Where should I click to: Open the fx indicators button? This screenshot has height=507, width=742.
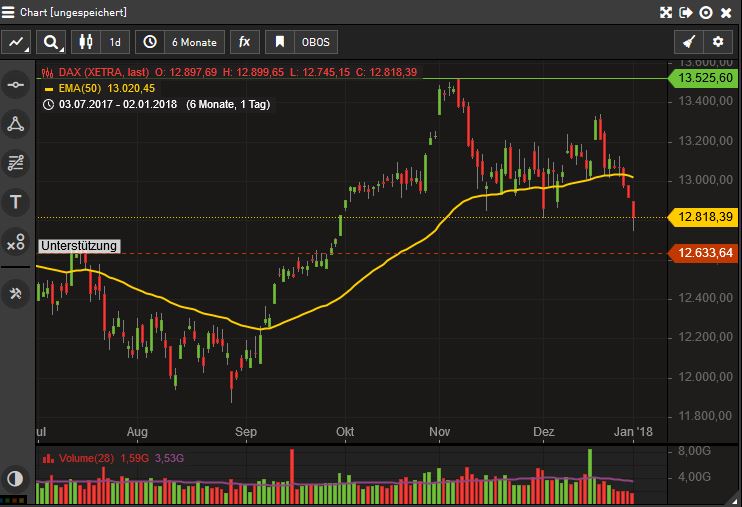[x=244, y=42]
